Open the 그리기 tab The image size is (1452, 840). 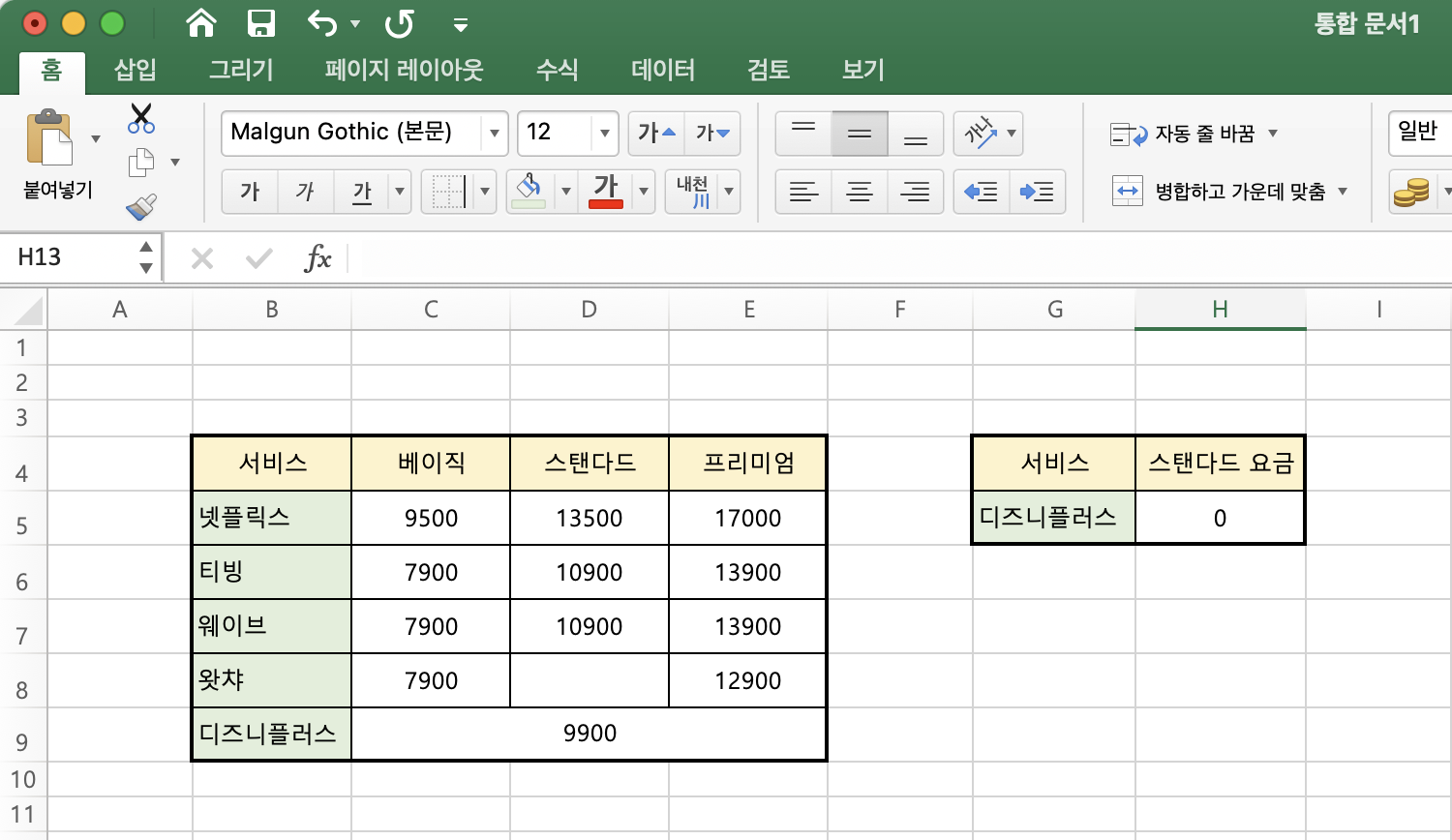coord(241,70)
